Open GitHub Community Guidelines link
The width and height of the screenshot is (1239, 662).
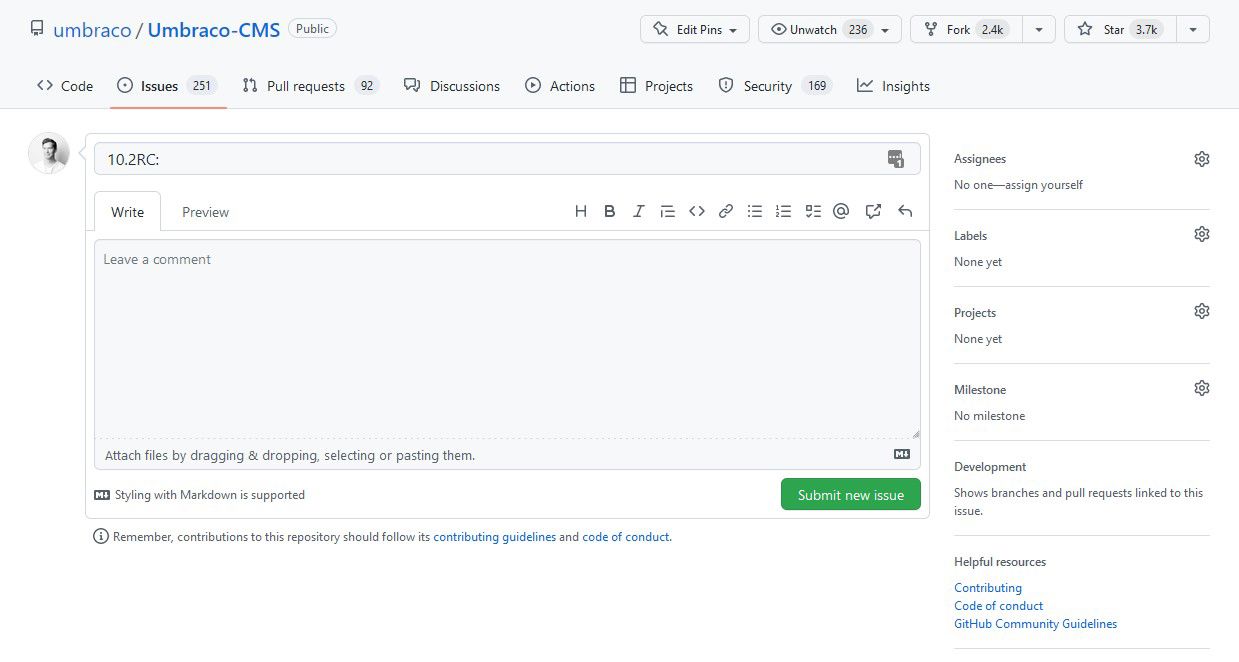(x=1035, y=623)
